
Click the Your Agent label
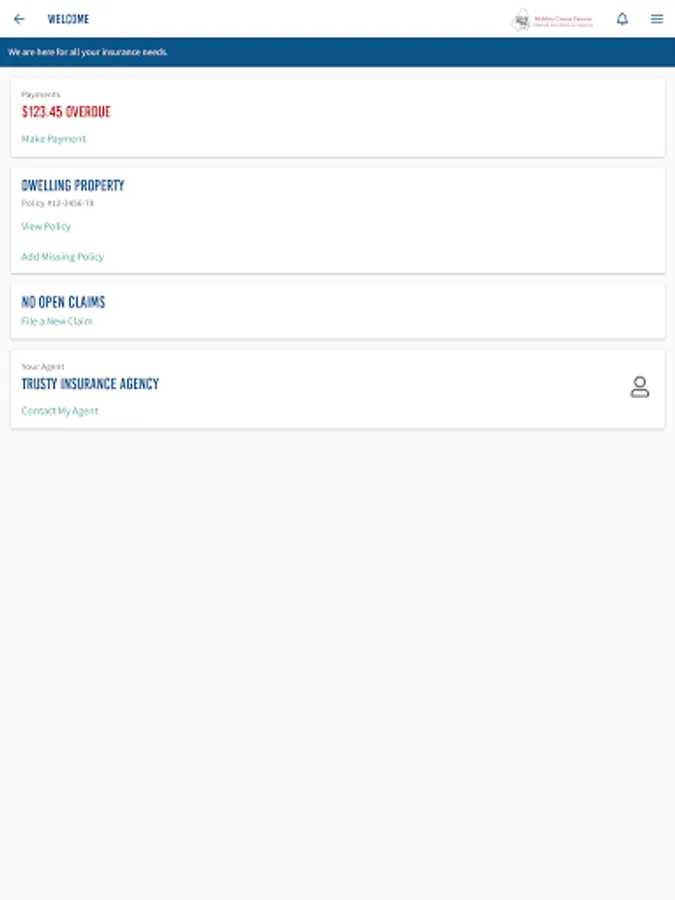click(42, 367)
